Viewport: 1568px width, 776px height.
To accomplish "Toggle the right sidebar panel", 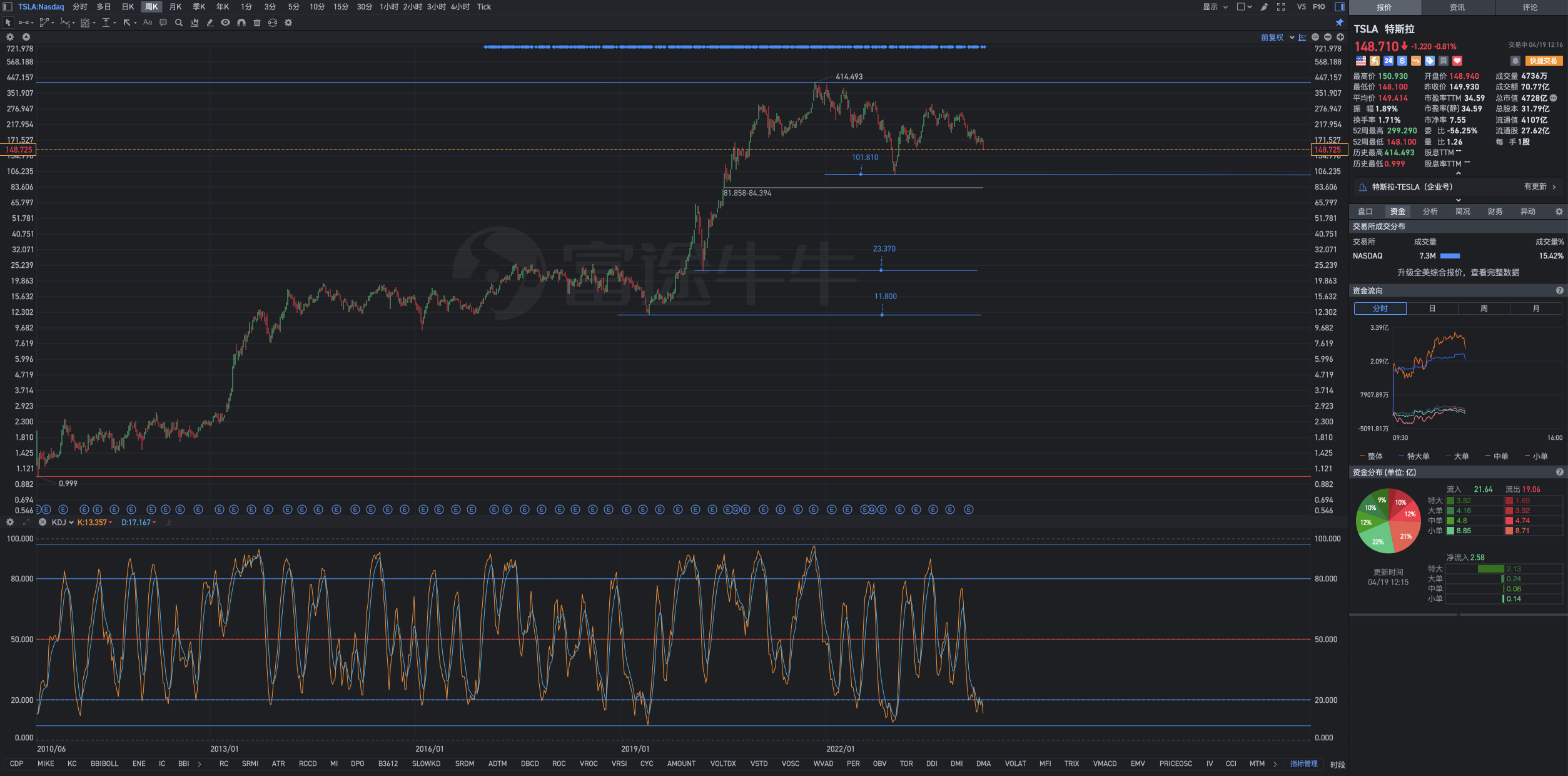I will pos(1340,7).
